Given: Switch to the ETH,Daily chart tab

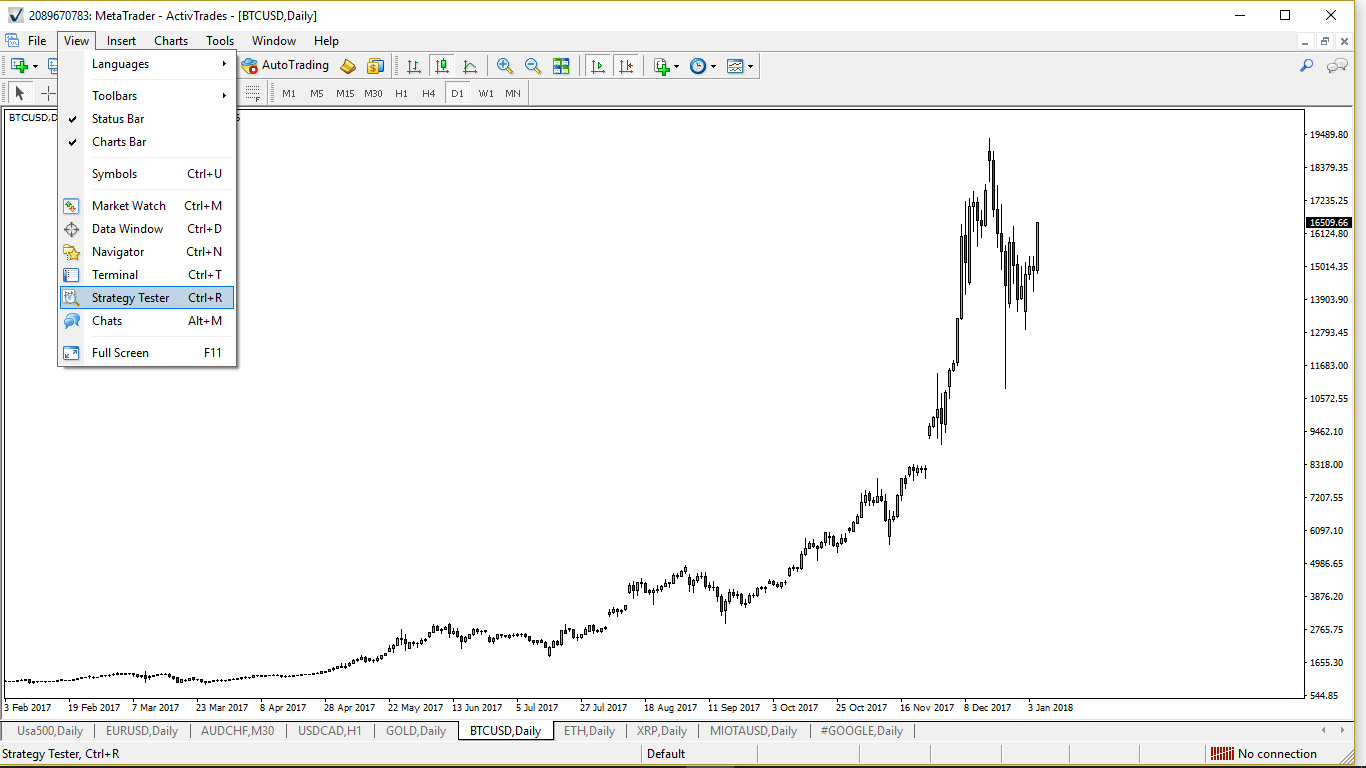Looking at the screenshot, I should [x=589, y=731].
